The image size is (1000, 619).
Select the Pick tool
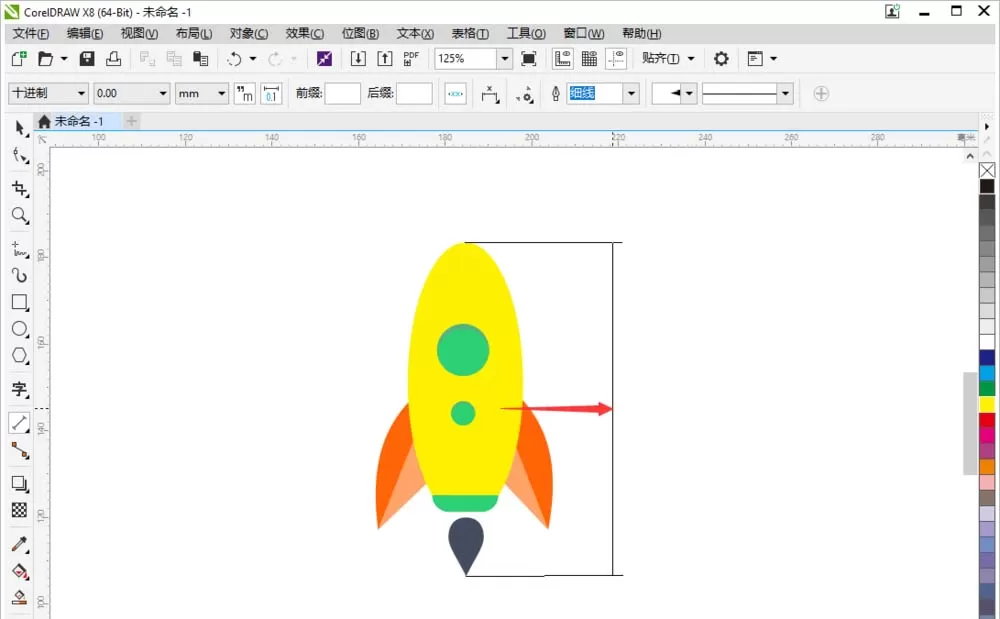pyautogui.click(x=20, y=128)
